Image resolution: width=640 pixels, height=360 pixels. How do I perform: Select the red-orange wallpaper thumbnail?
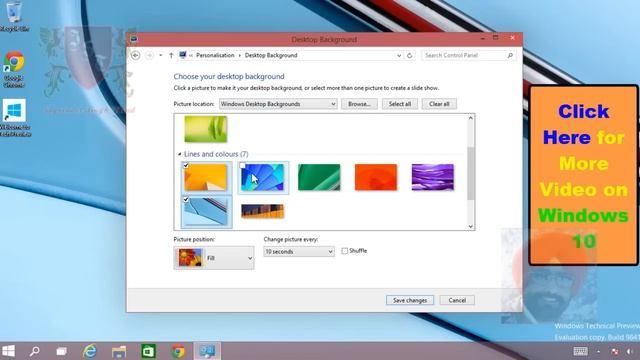pyautogui.click(x=376, y=177)
